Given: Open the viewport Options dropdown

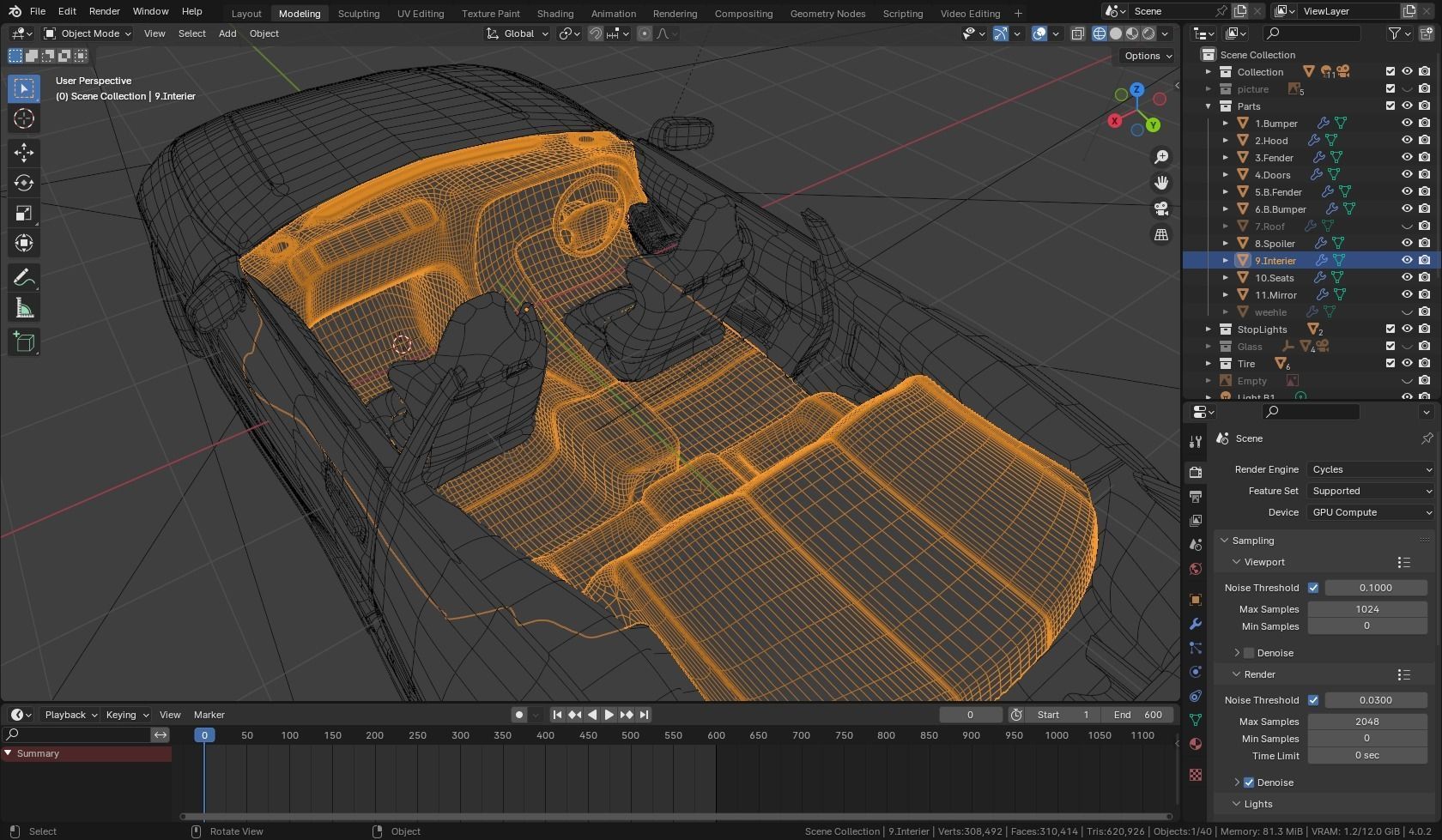Looking at the screenshot, I should tap(1148, 56).
